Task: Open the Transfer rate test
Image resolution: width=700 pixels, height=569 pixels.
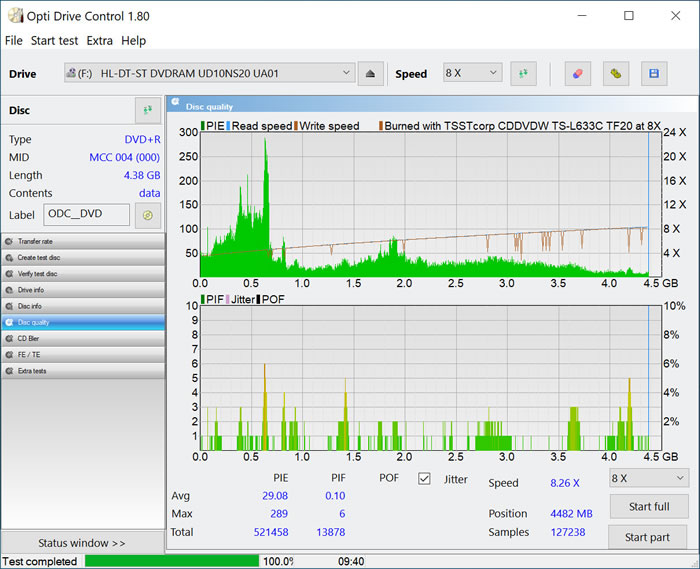Action: 82,241
